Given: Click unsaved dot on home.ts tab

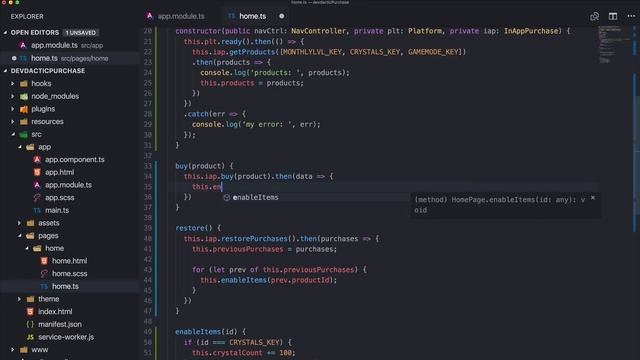Looking at the screenshot, I should [281, 16].
